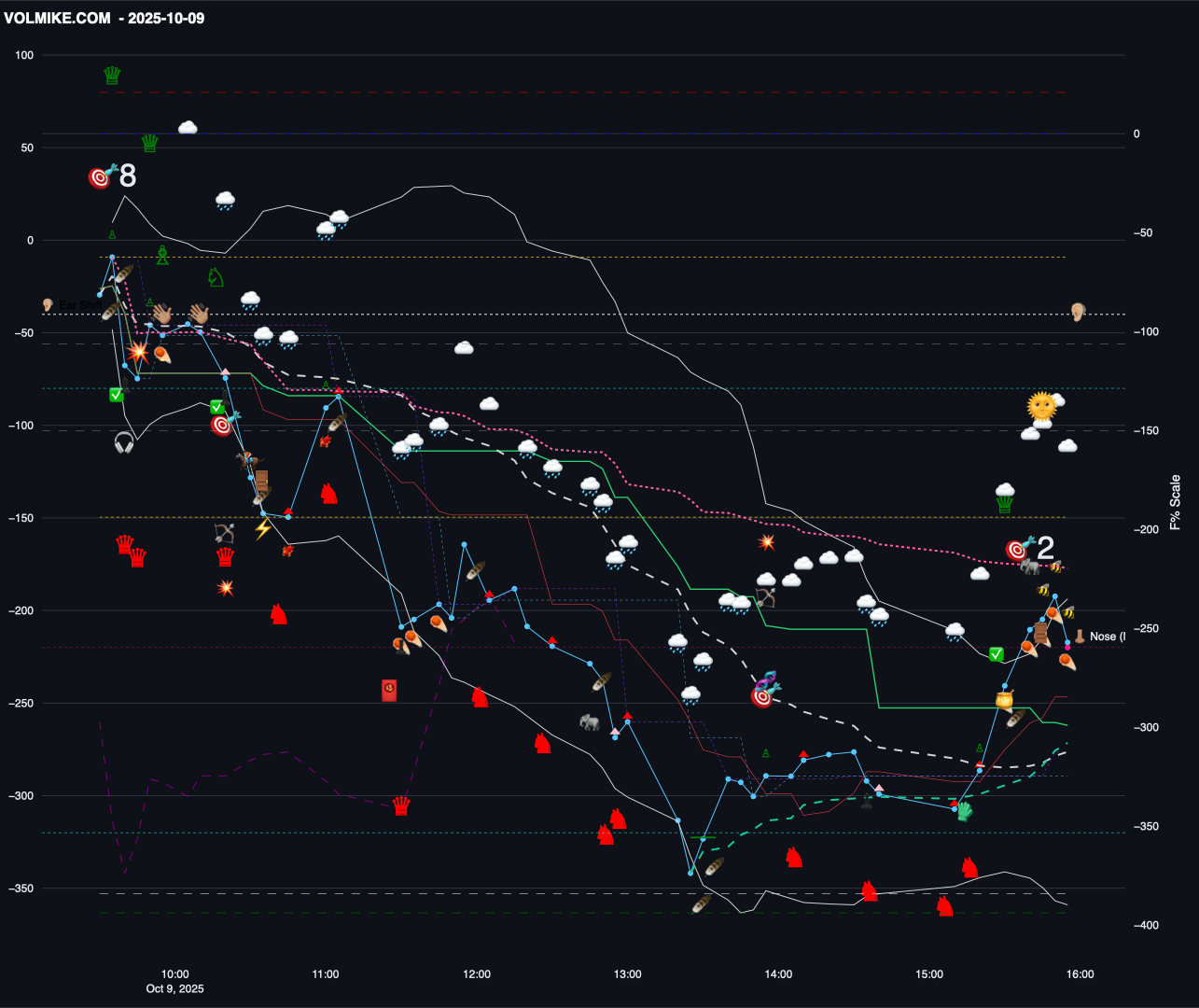Select red queen on the purple dashed line
Image resolution: width=1199 pixels, height=1008 pixels.
(401, 805)
